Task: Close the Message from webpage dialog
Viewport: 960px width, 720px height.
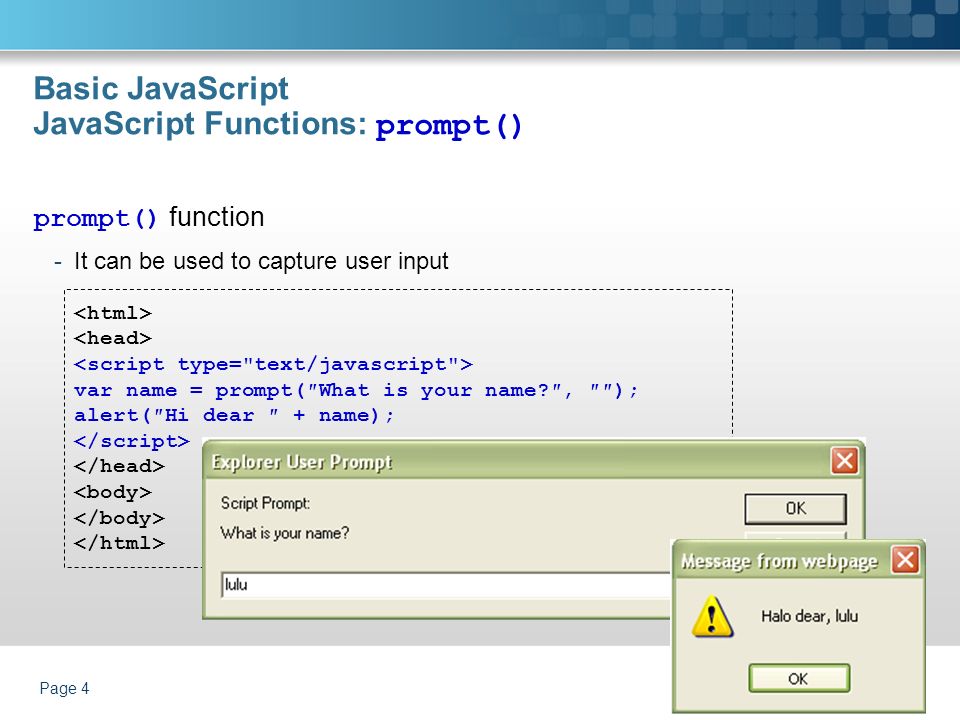Action: point(906,560)
